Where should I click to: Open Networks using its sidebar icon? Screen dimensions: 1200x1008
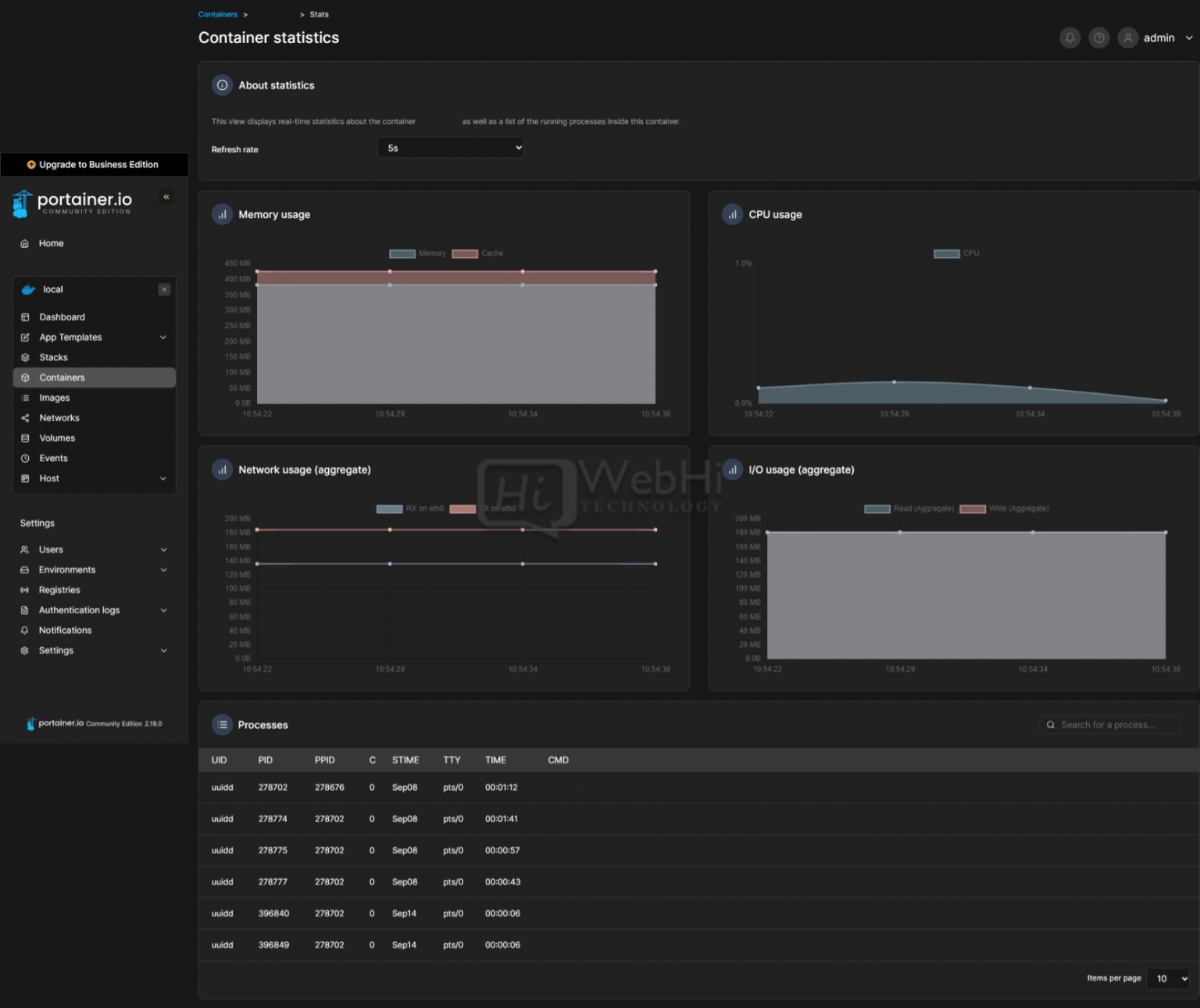point(26,417)
